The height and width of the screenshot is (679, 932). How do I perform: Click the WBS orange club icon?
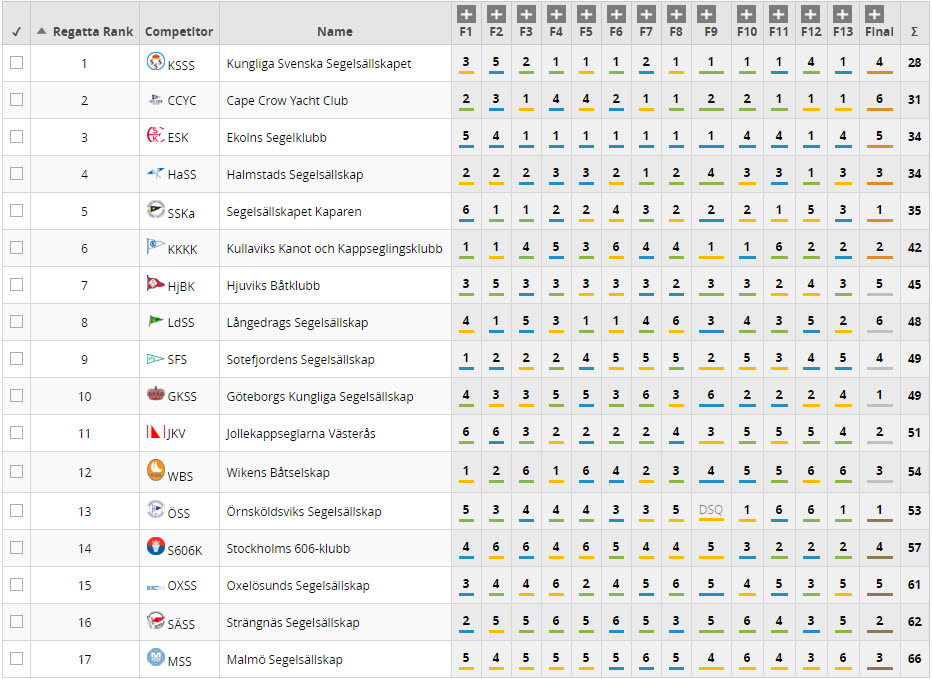point(155,469)
